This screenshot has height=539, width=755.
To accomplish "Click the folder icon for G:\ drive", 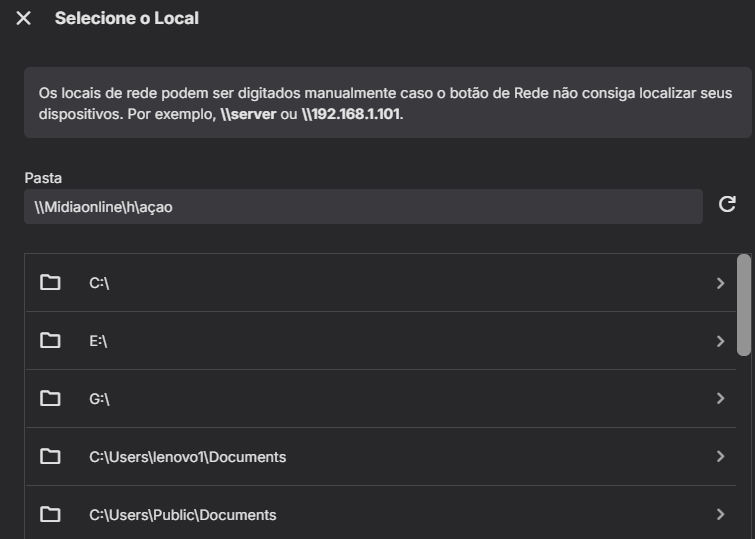I will point(50,399).
